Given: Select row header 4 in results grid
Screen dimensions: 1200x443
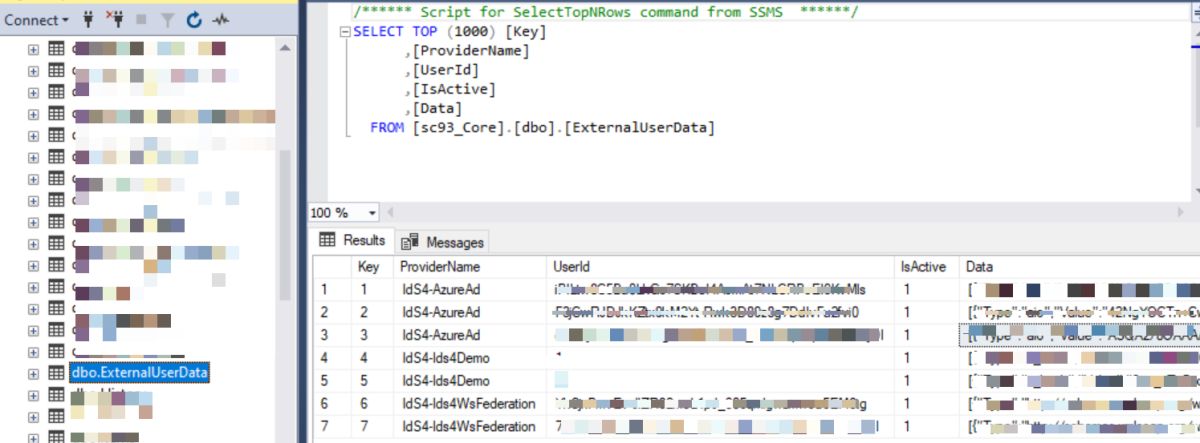Looking at the screenshot, I should pos(332,358).
